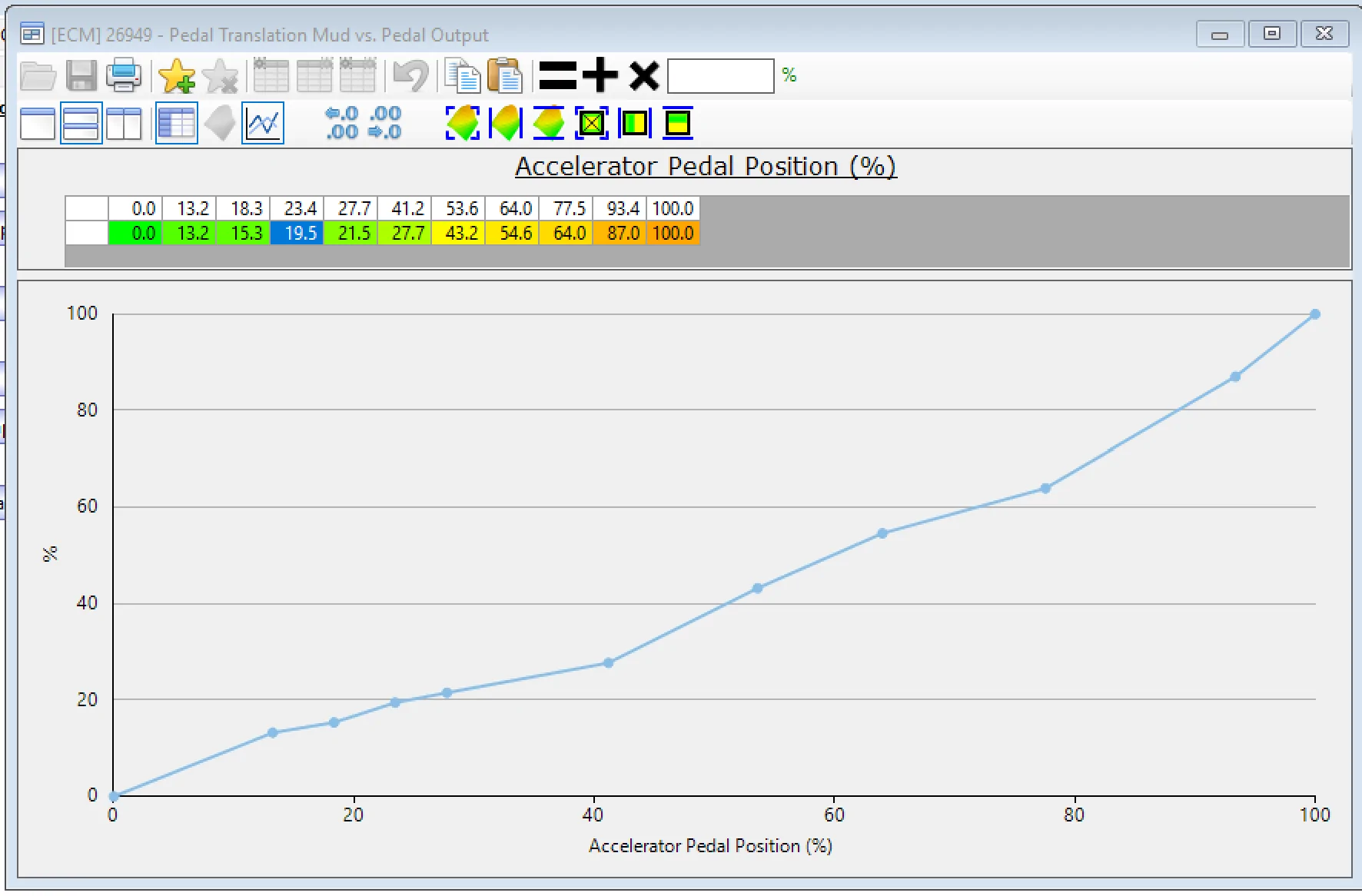Select the 27.7 output value cell
The width and height of the screenshot is (1362, 896).
pyautogui.click(x=404, y=233)
